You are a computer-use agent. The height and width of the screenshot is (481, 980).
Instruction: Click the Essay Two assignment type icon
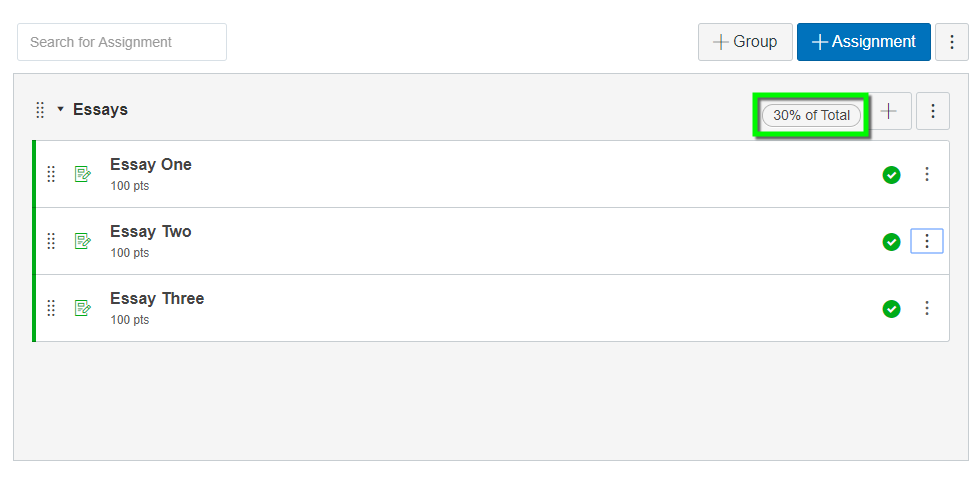pyautogui.click(x=82, y=240)
